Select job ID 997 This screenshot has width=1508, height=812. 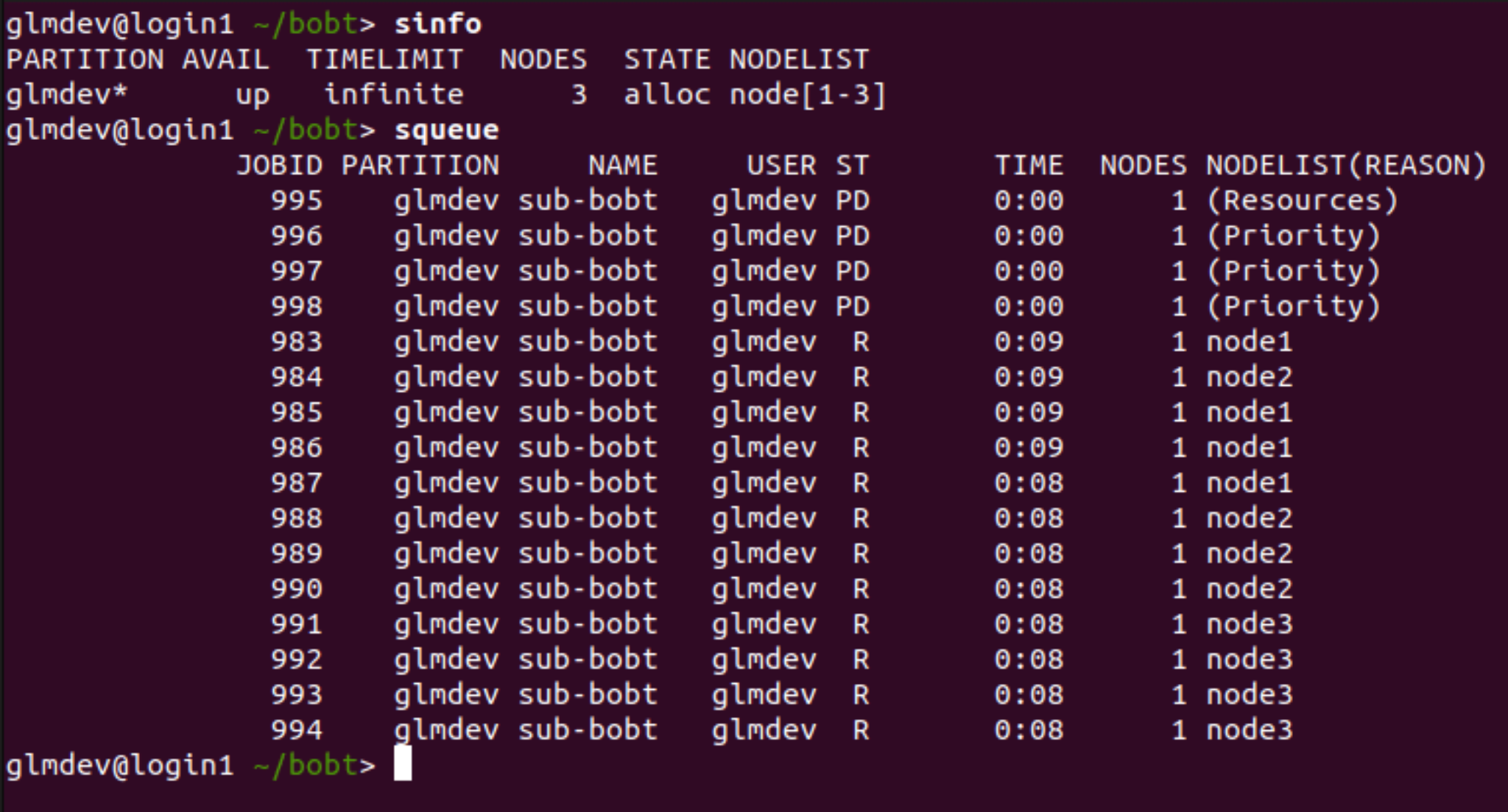(297, 271)
